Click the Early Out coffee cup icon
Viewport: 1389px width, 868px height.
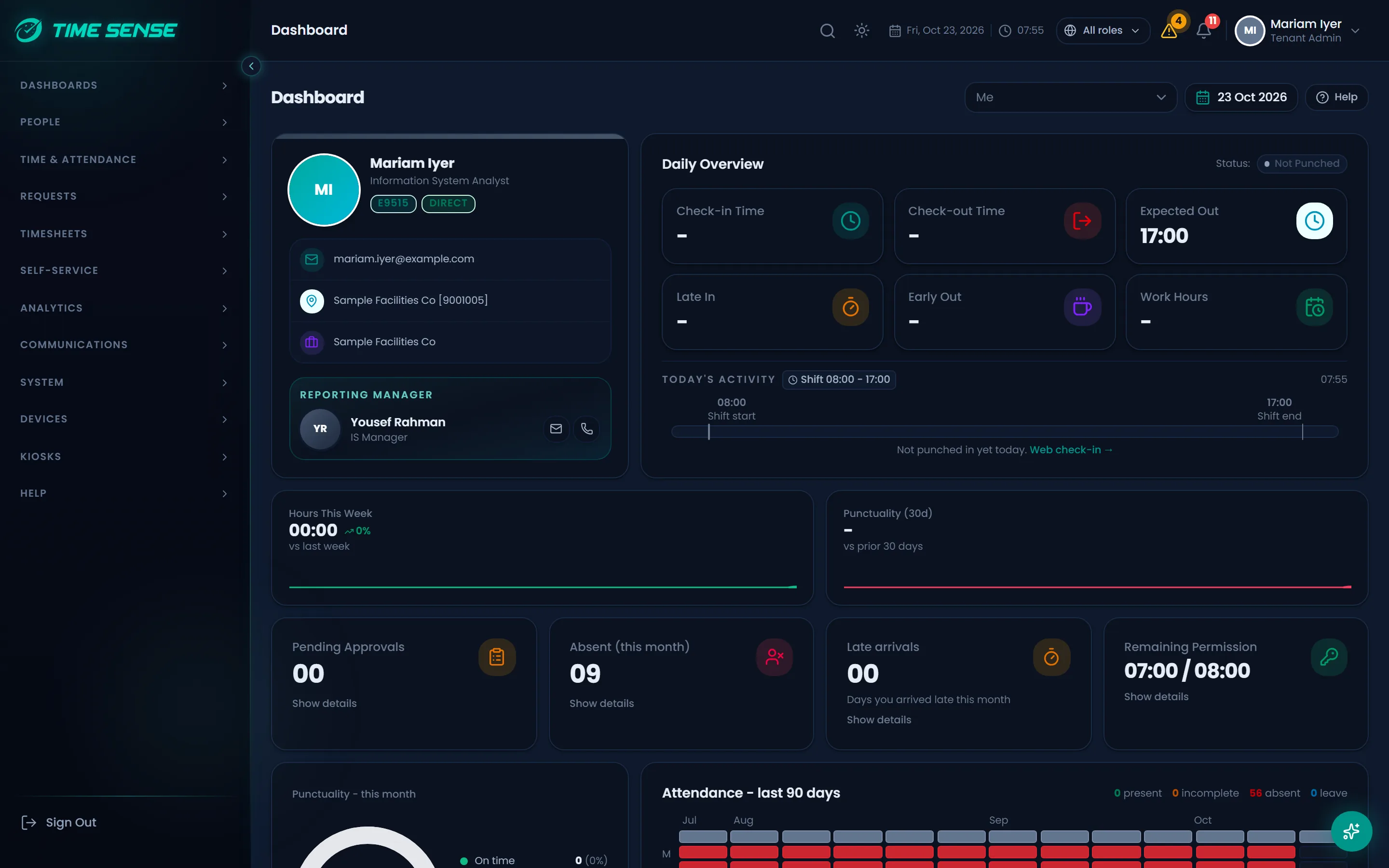click(x=1082, y=307)
